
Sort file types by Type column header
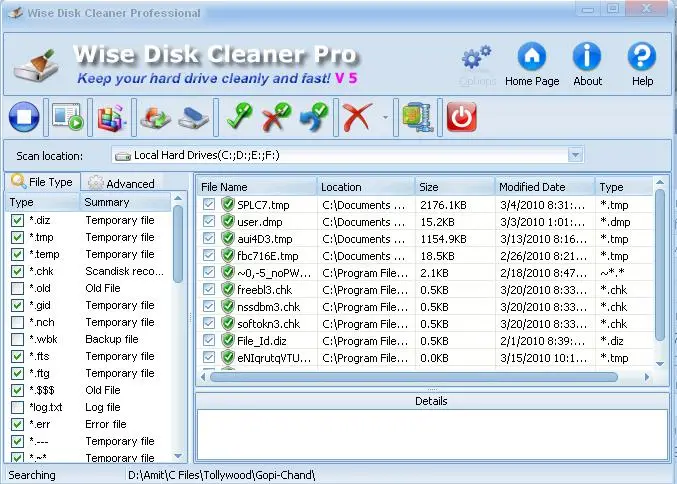coord(42,202)
